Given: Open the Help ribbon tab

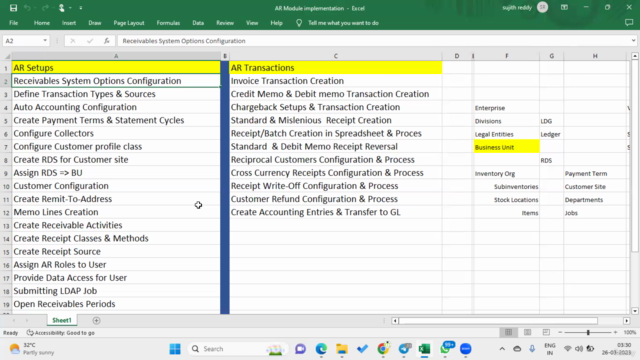Looking at the screenshot, I should click(276, 23).
